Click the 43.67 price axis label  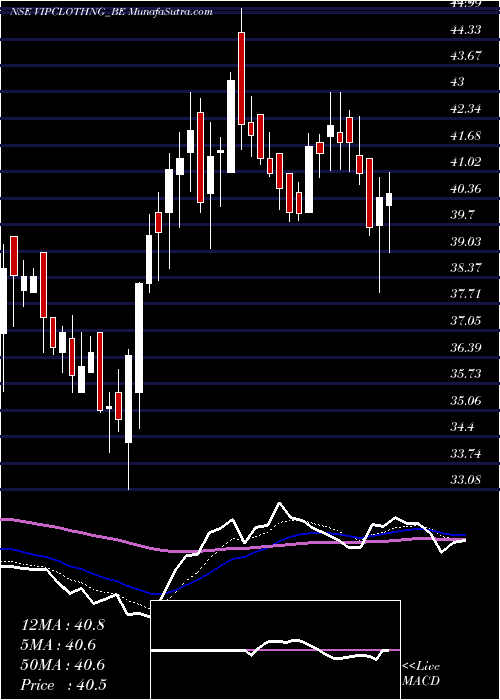pos(465,56)
